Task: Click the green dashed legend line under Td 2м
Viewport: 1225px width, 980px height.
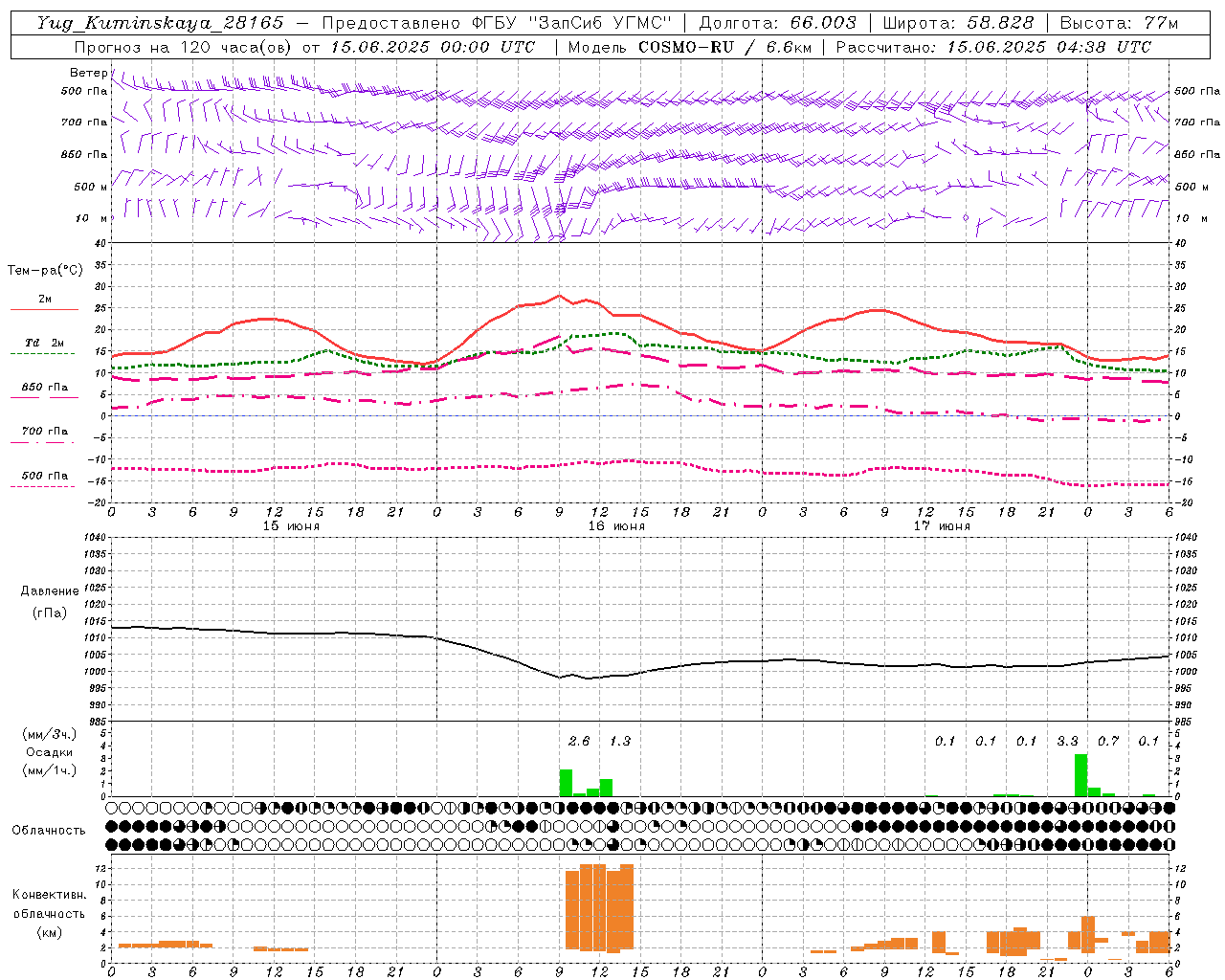Action: point(42,354)
